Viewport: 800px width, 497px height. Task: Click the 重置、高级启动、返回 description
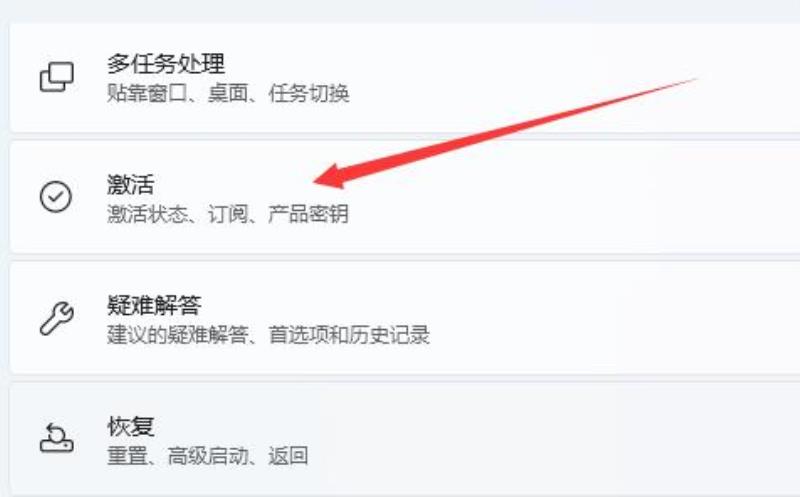pos(208,456)
